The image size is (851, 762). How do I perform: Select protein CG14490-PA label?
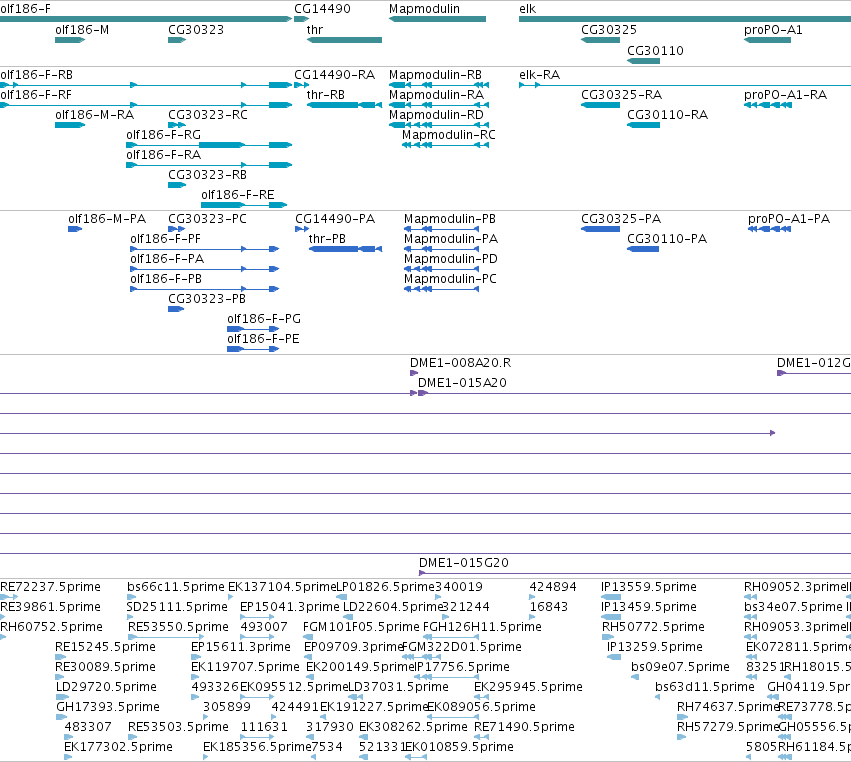[335, 219]
